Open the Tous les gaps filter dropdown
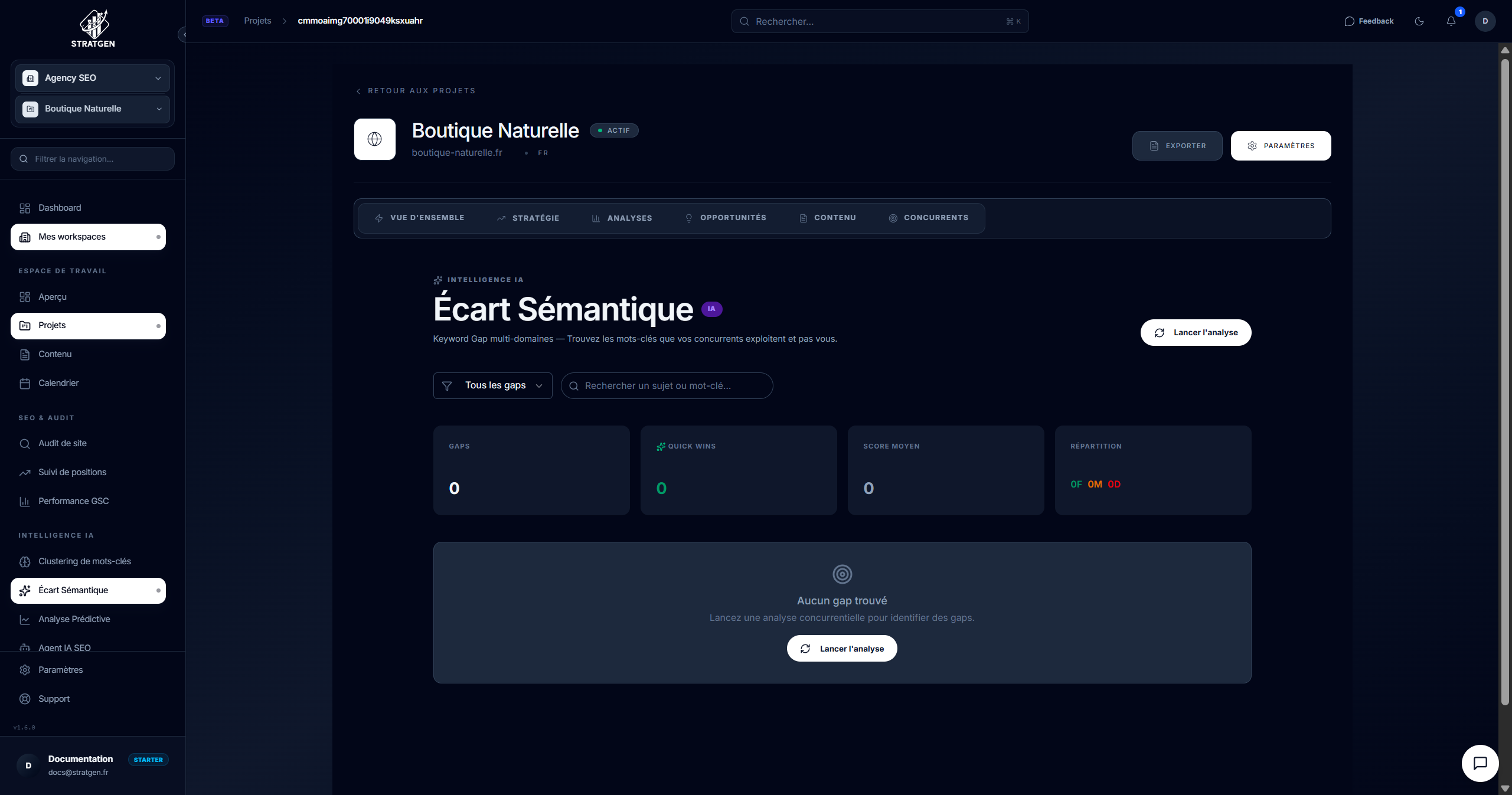Viewport: 1512px width, 795px height. [492, 385]
